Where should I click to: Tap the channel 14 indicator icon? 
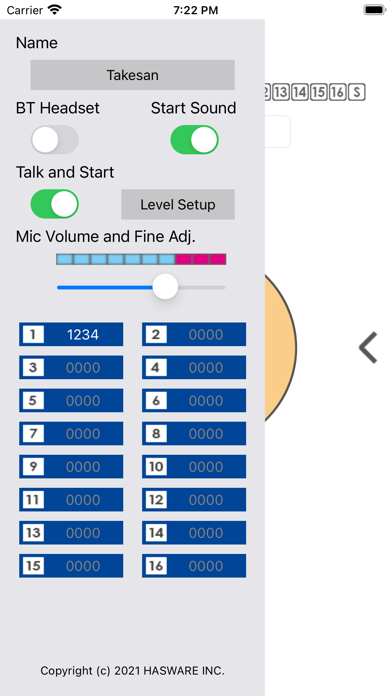point(300,92)
